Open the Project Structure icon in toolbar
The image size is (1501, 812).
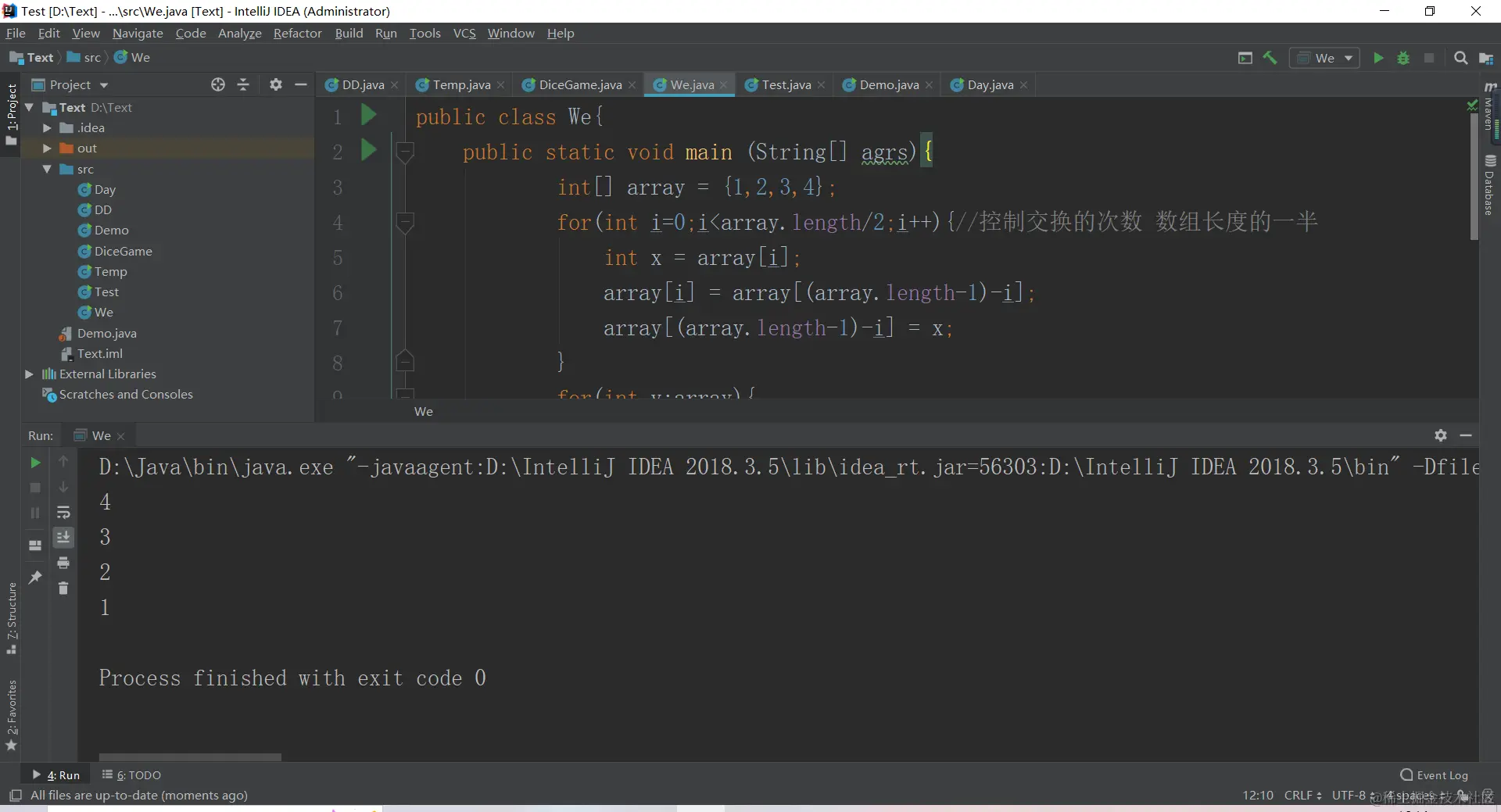[x=1486, y=58]
